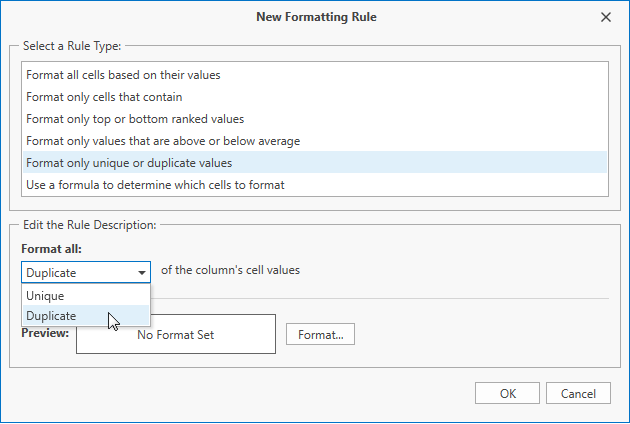Confirm the rule with OK
Screen dimensions: 630x424
(x=507, y=393)
